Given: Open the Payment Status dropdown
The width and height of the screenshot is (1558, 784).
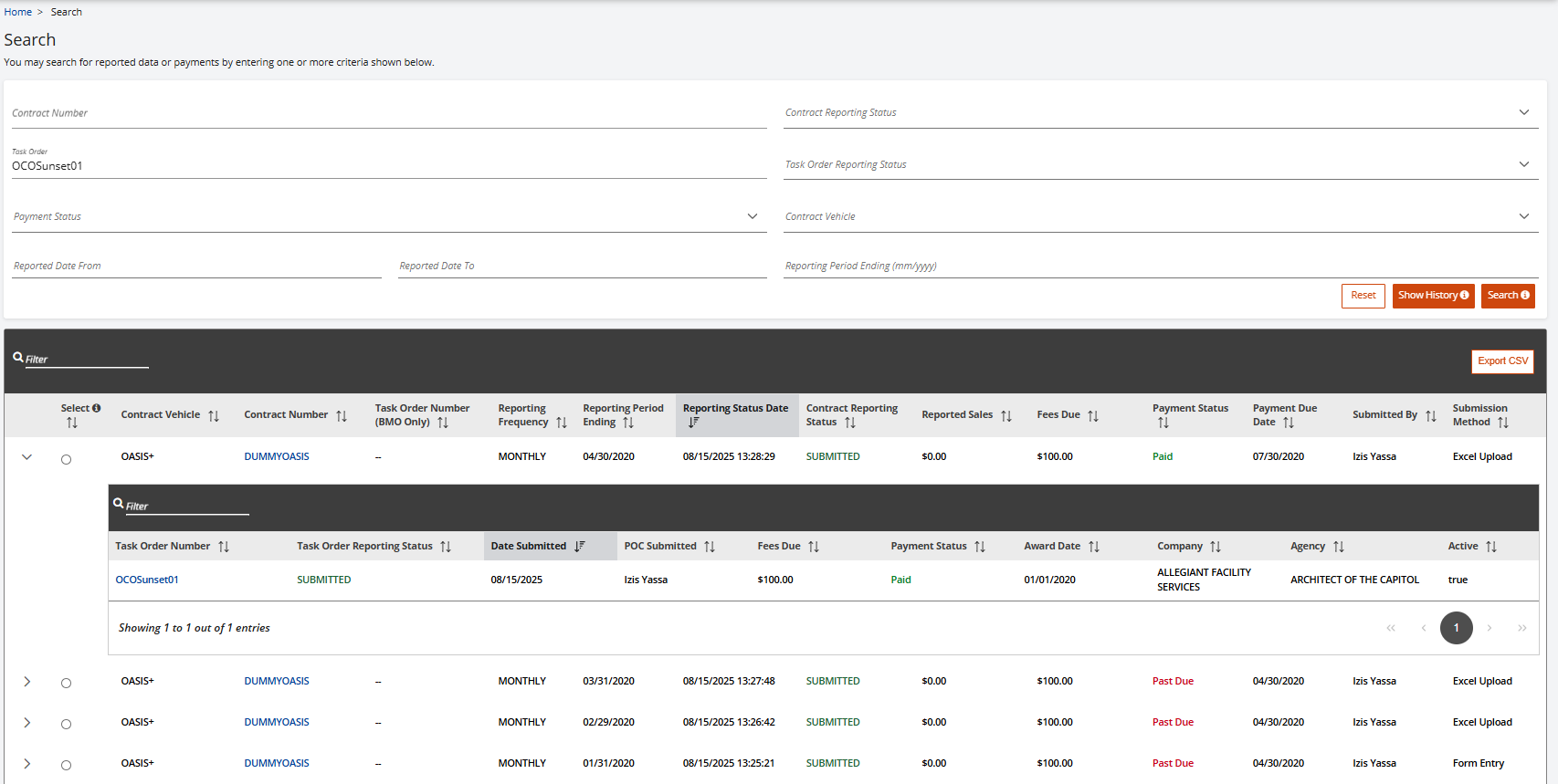Looking at the screenshot, I should 387,217.
